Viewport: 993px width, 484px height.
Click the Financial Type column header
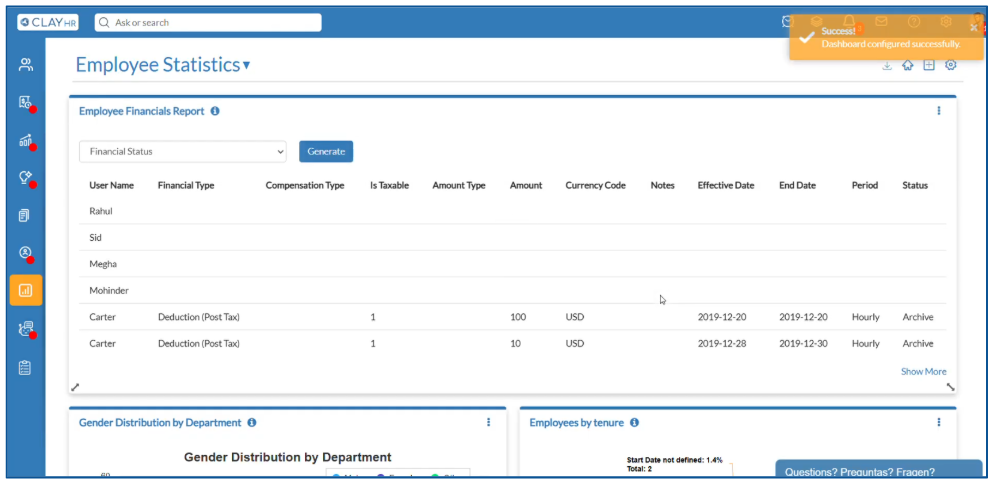pyautogui.click(x=186, y=186)
